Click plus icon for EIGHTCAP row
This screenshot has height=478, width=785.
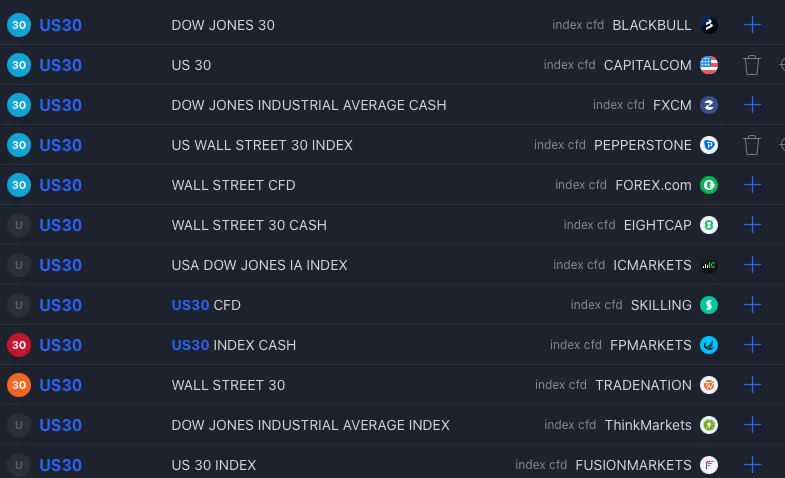coord(753,225)
